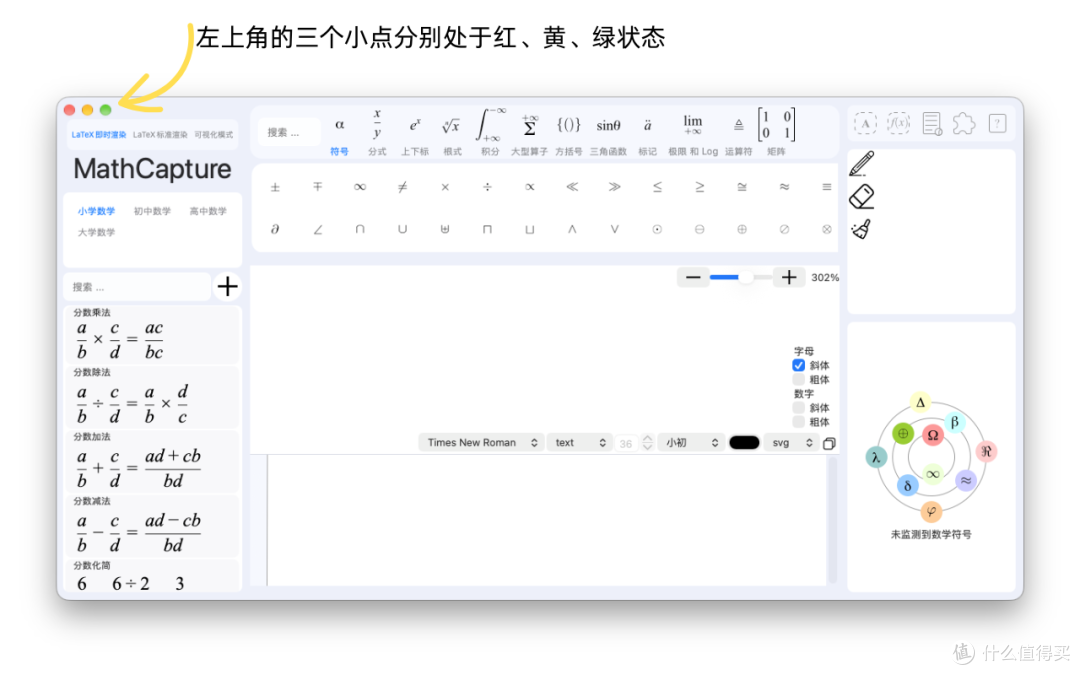Viewport: 1080px width, 675px height.
Task: Click the formula library search field
Action: 138,287
